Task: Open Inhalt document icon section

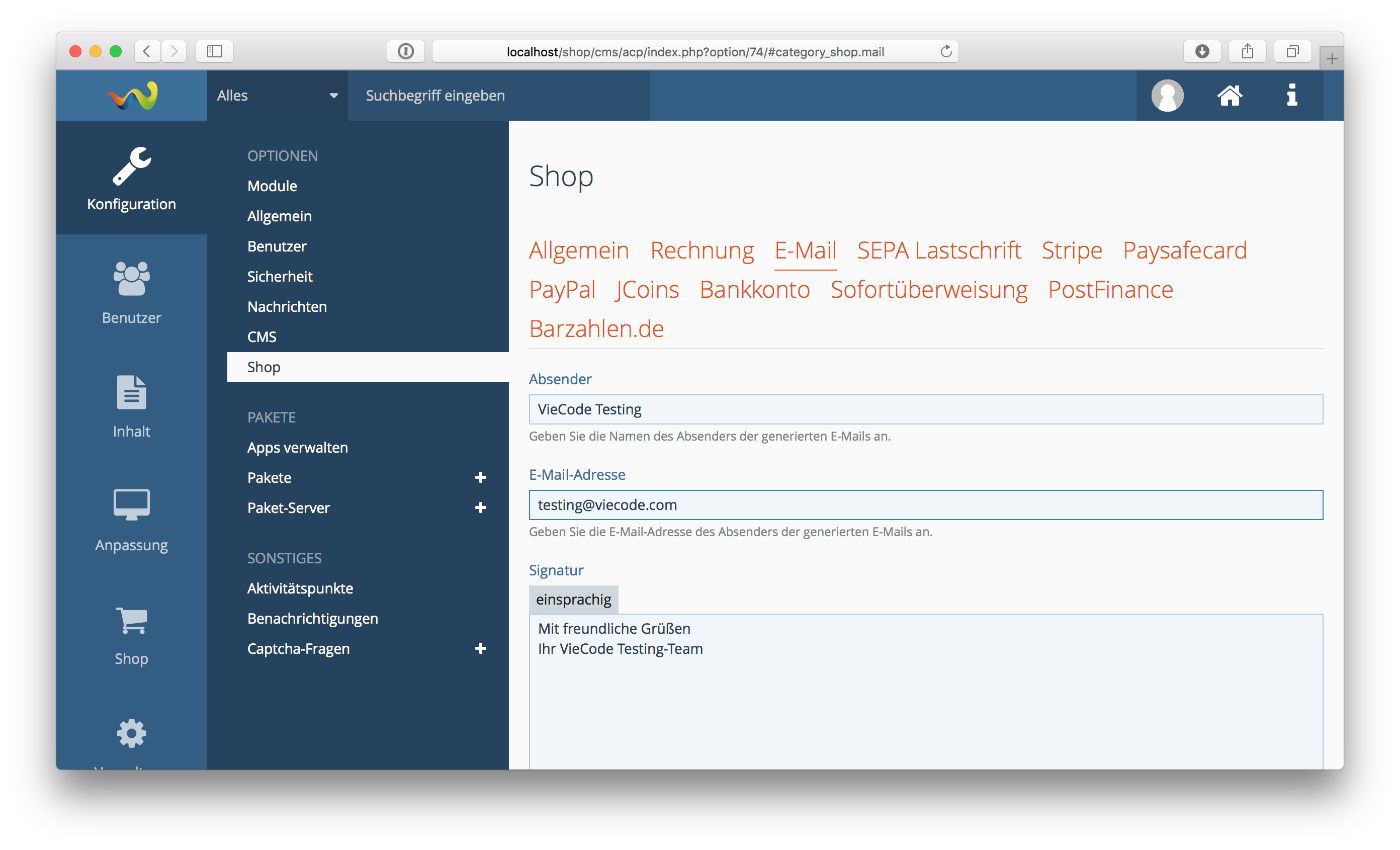Action: (131, 406)
